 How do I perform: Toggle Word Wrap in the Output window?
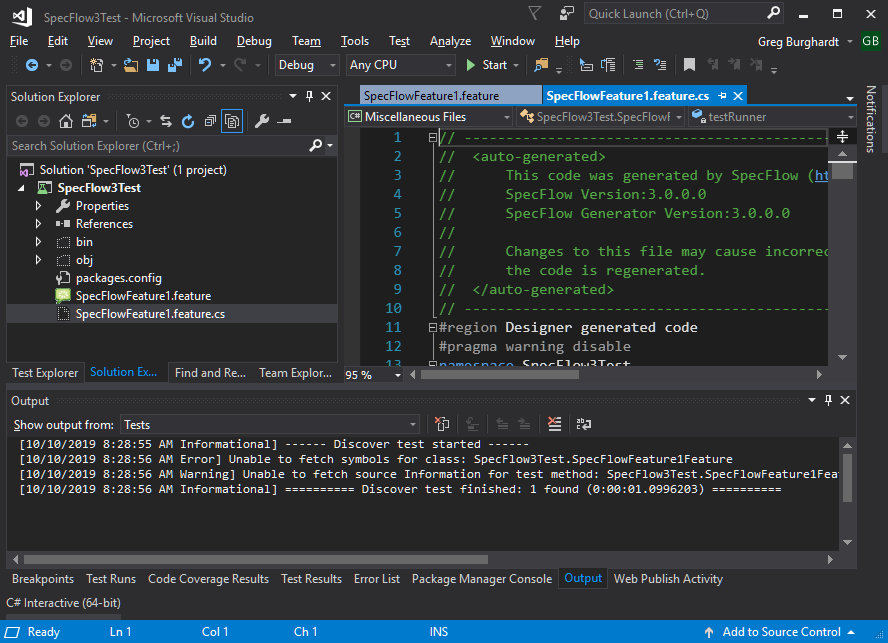point(584,424)
